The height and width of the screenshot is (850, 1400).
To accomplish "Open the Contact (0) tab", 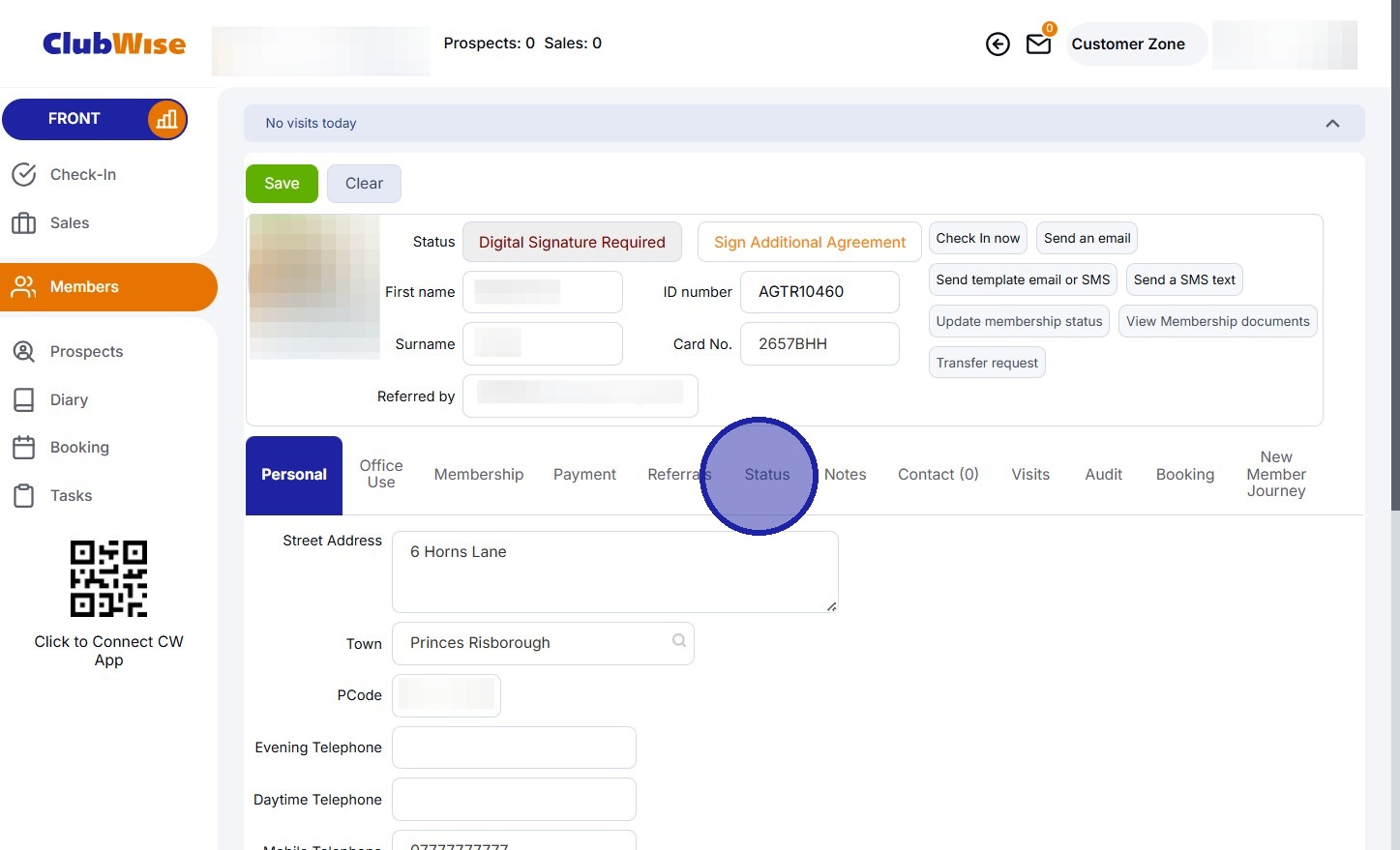I will [x=938, y=475].
